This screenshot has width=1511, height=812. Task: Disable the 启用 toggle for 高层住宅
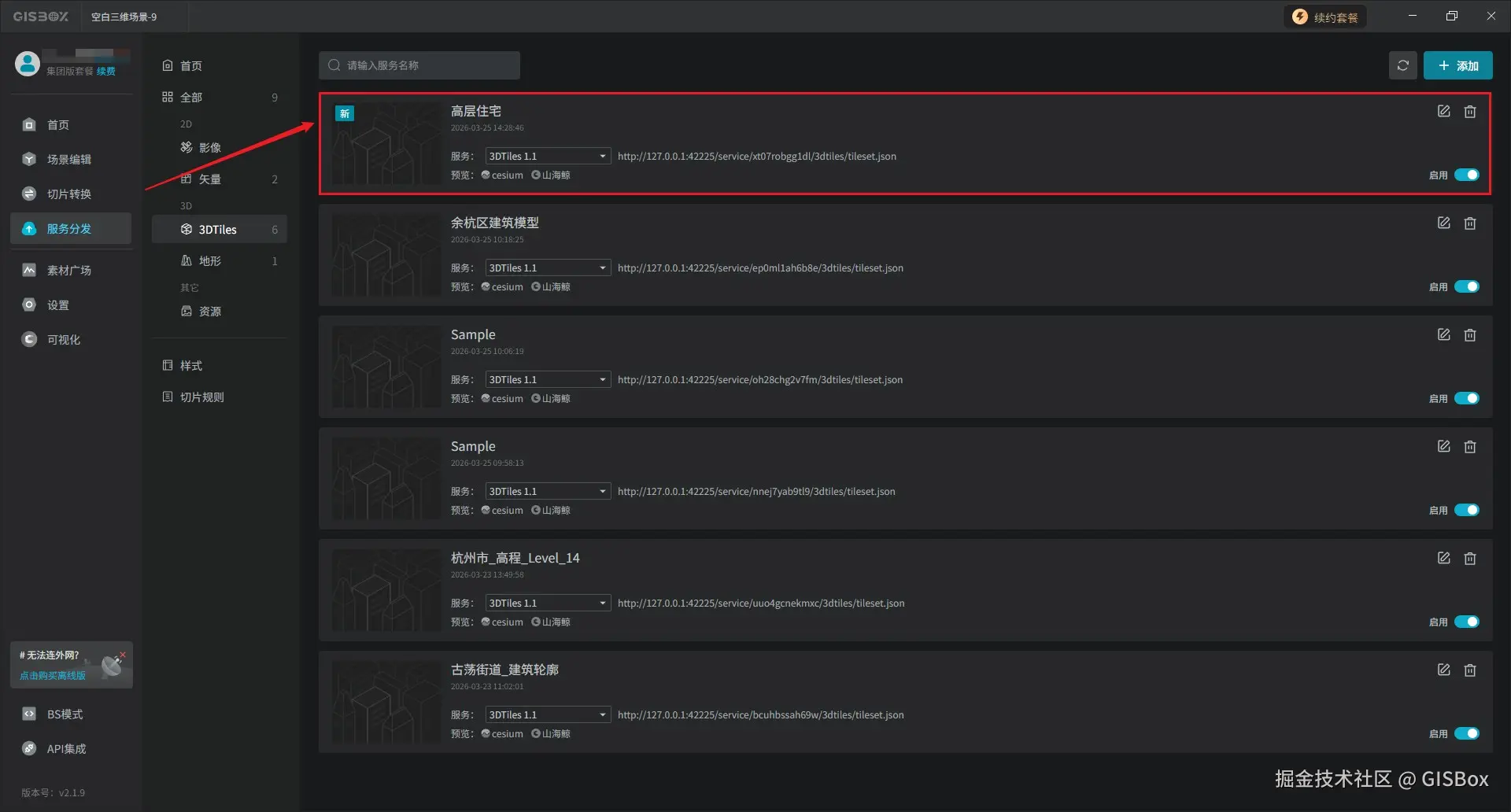pos(1466,175)
